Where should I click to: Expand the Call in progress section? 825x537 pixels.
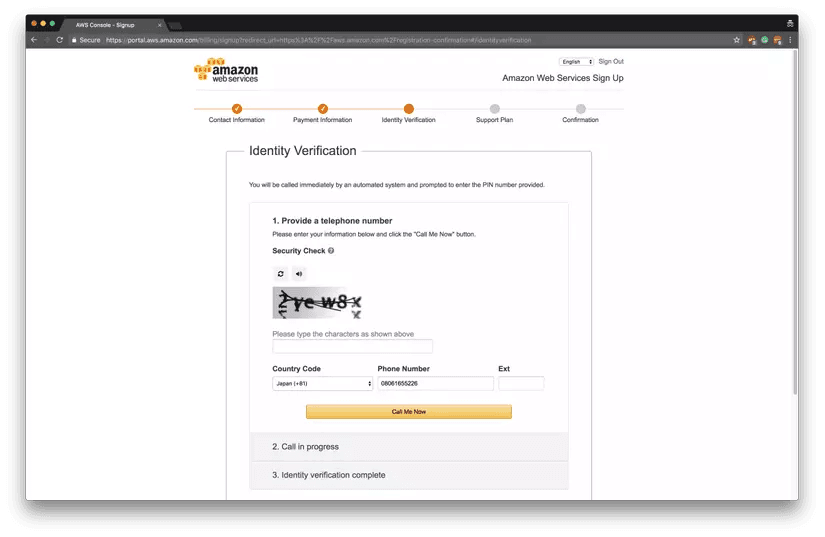coord(409,447)
